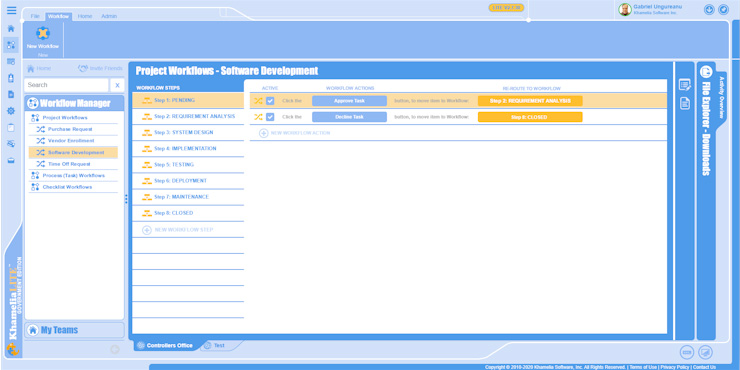Open the Contact Us link
740x370 pixels.
coord(704,367)
